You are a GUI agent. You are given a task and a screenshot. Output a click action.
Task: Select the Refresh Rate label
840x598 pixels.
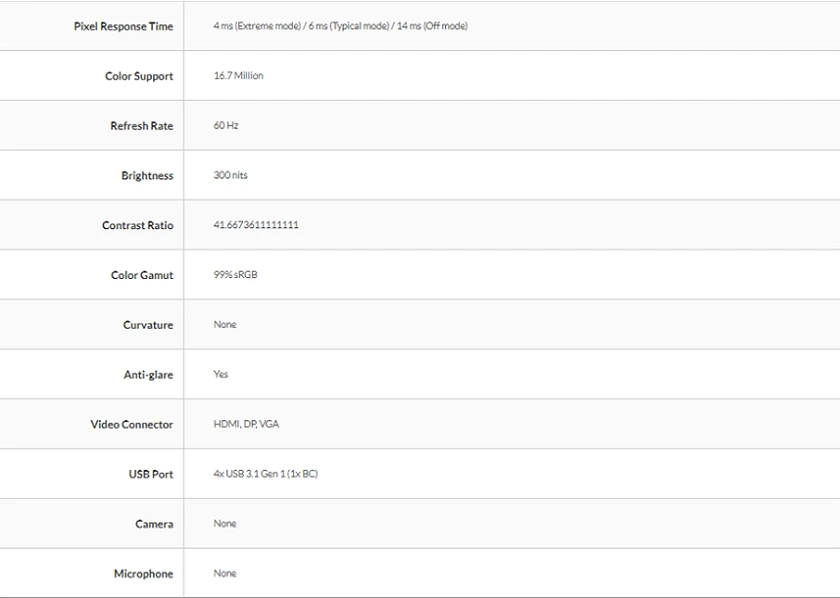click(142, 126)
